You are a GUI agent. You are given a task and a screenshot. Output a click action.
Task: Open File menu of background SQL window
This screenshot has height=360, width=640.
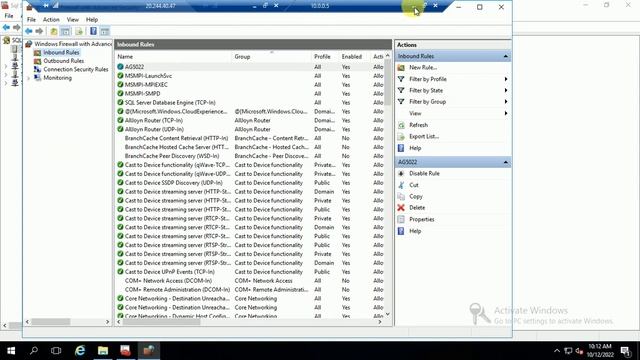click(9, 16)
